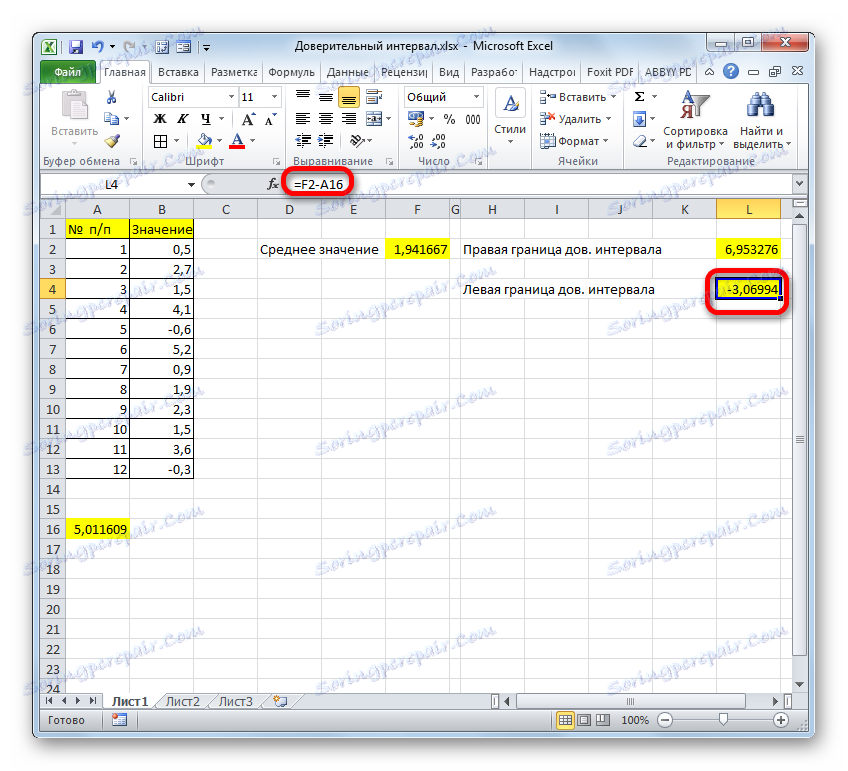This screenshot has width=848, height=771.
Task: Click the zoom slider handle
Action: (x=723, y=720)
